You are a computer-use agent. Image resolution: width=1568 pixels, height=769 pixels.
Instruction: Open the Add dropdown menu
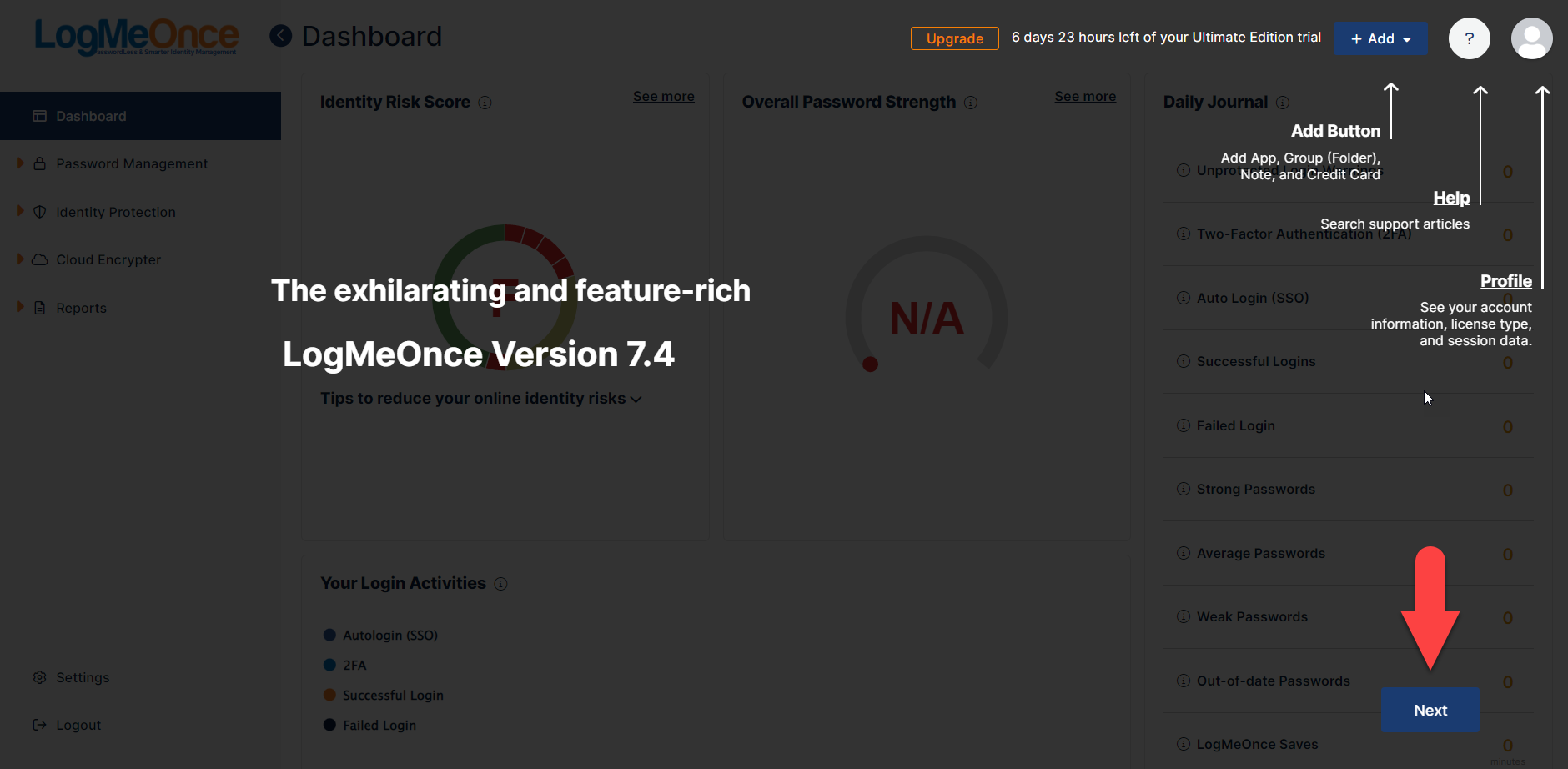(1380, 38)
